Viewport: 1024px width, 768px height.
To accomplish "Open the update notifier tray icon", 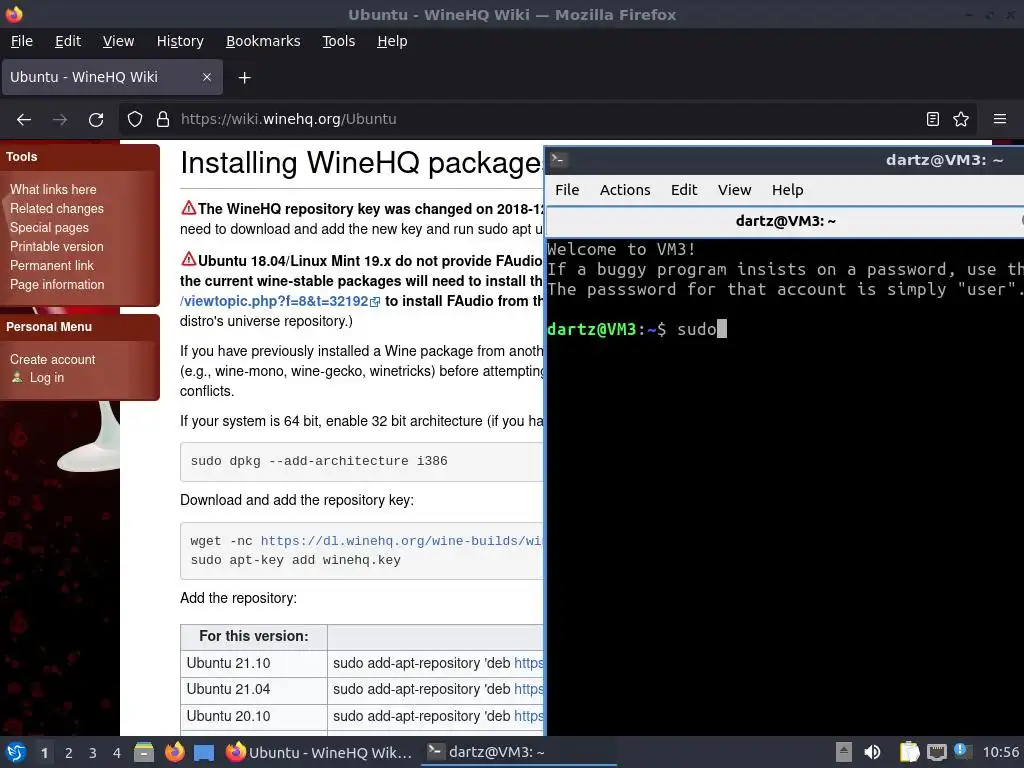I will tap(962, 751).
